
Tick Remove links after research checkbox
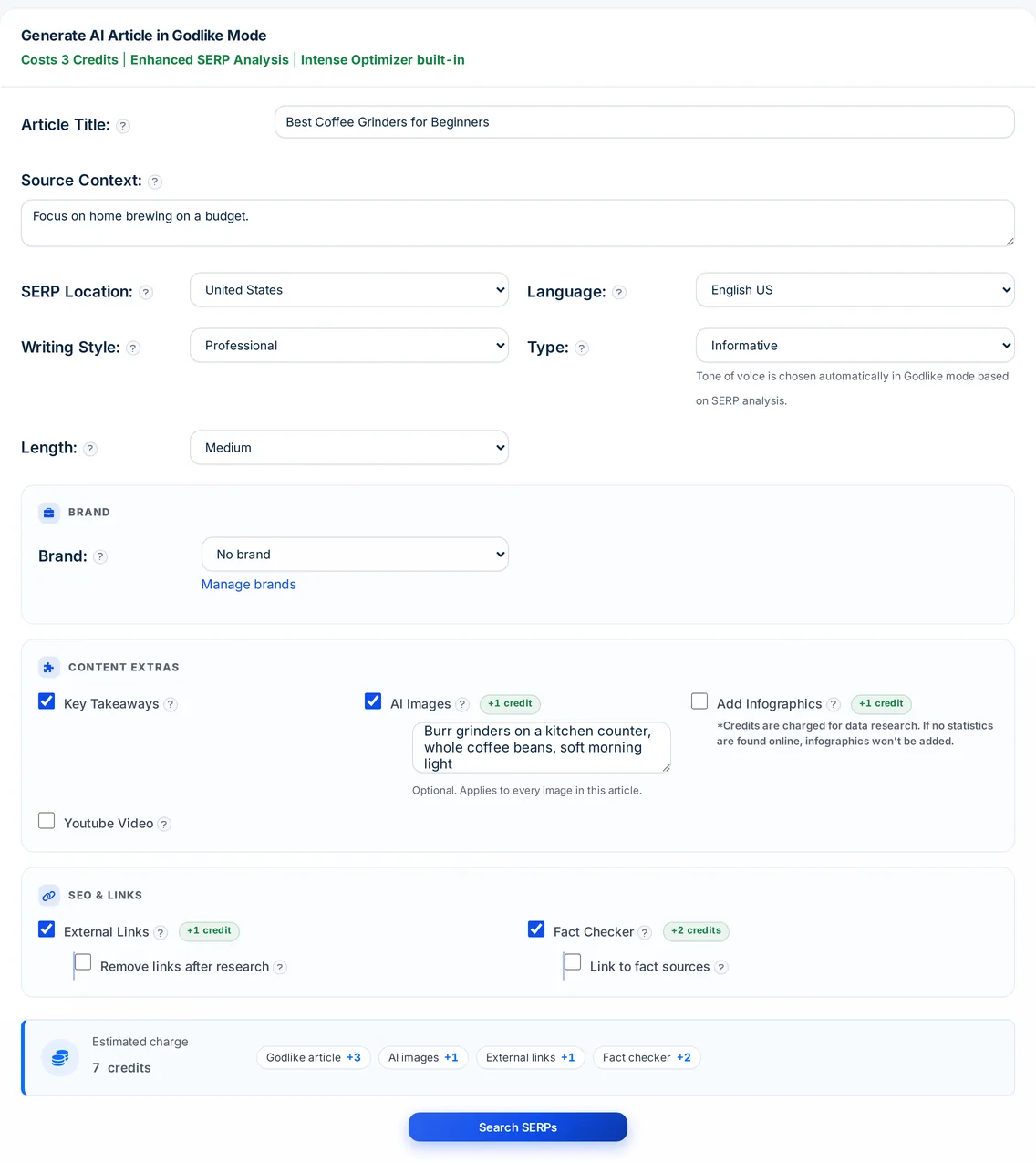click(x=83, y=962)
